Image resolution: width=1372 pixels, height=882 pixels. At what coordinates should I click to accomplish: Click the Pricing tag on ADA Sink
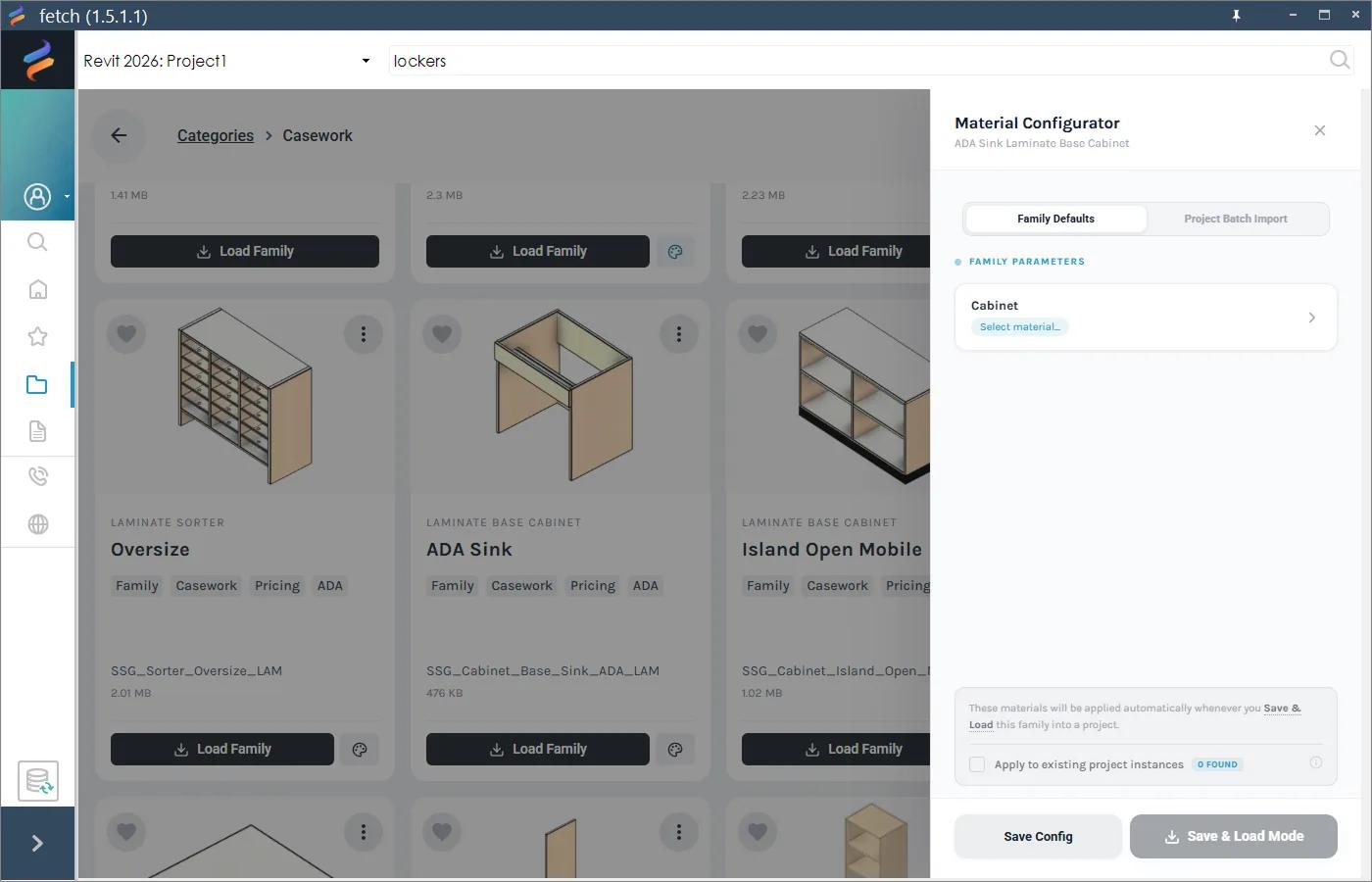click(593, 586)
